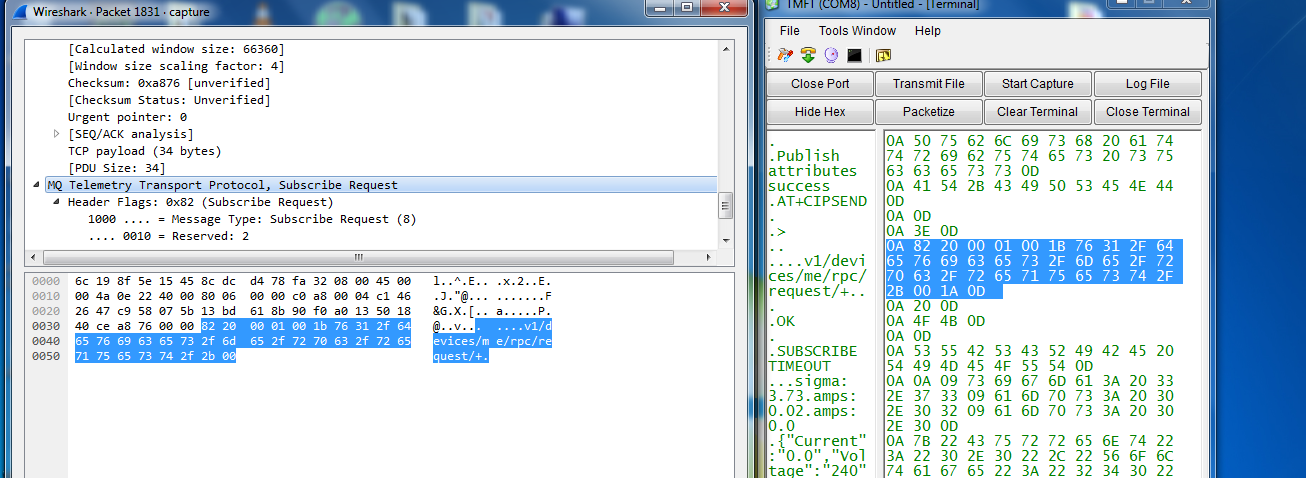Click the Close Port button
1306x478 pixels.
[x=820, y=84]
